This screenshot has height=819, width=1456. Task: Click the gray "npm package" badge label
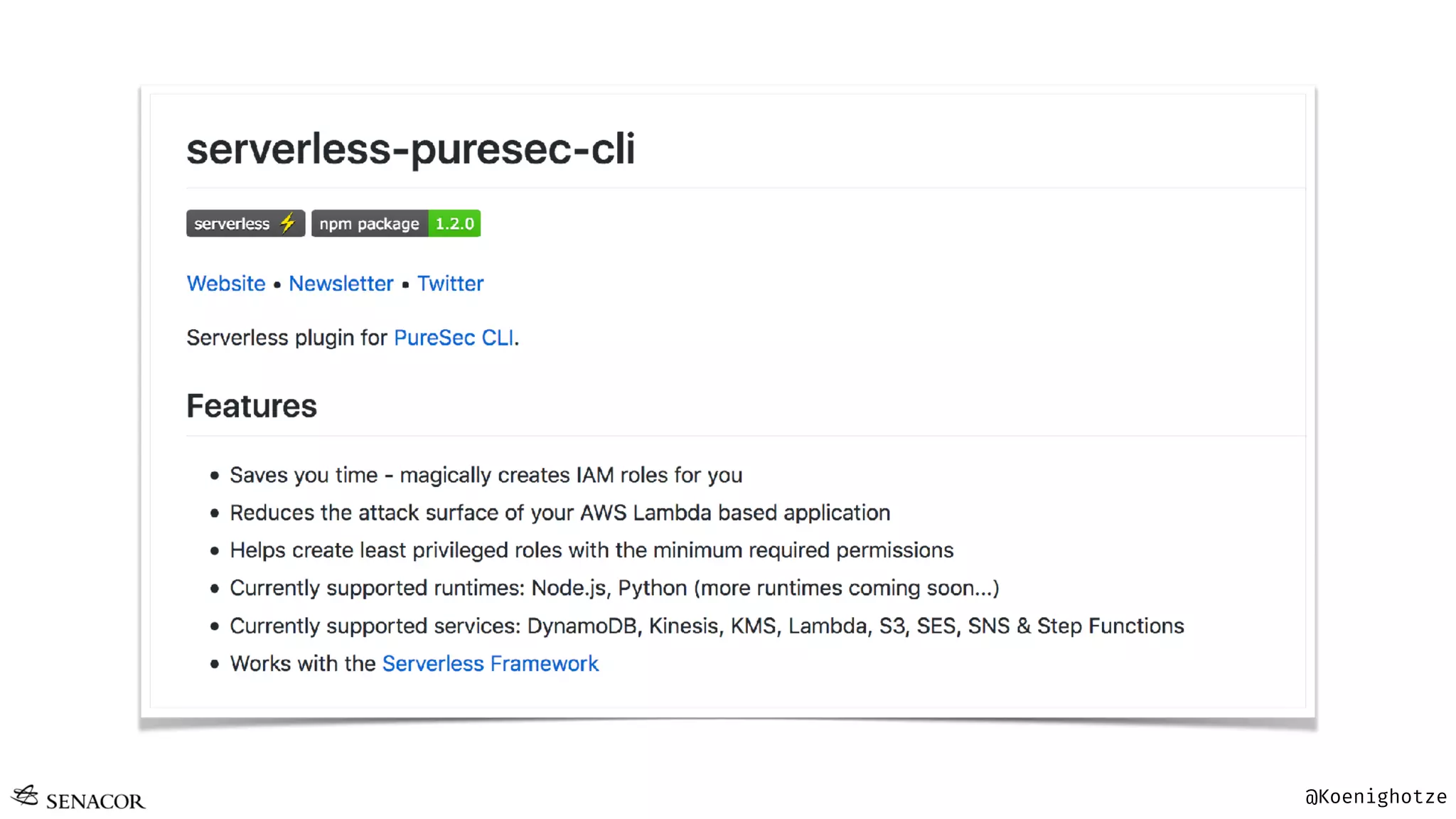pyautogui.click(x=369, y=223)
